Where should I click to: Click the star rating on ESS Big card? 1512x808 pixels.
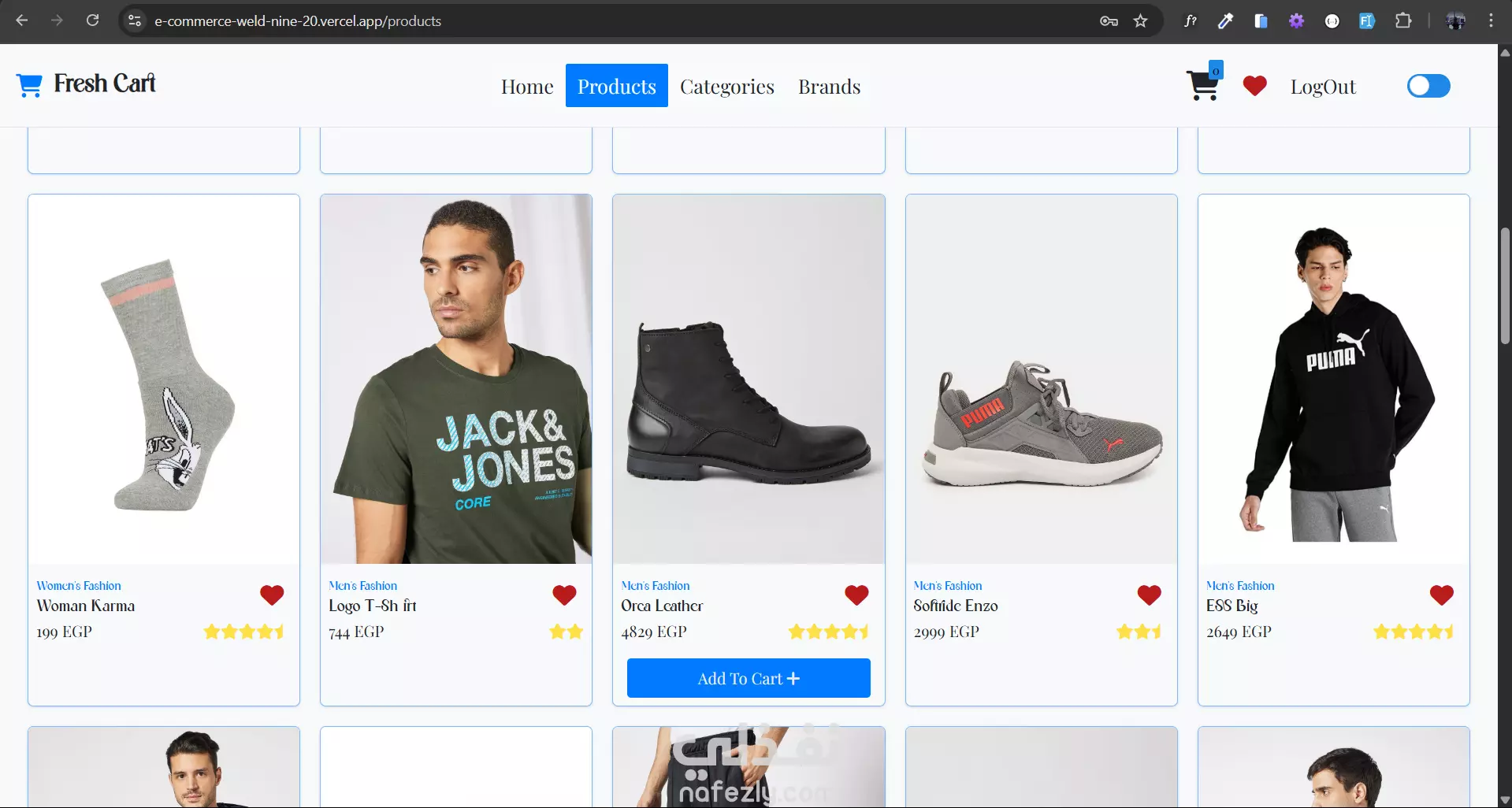[1414, 632]
